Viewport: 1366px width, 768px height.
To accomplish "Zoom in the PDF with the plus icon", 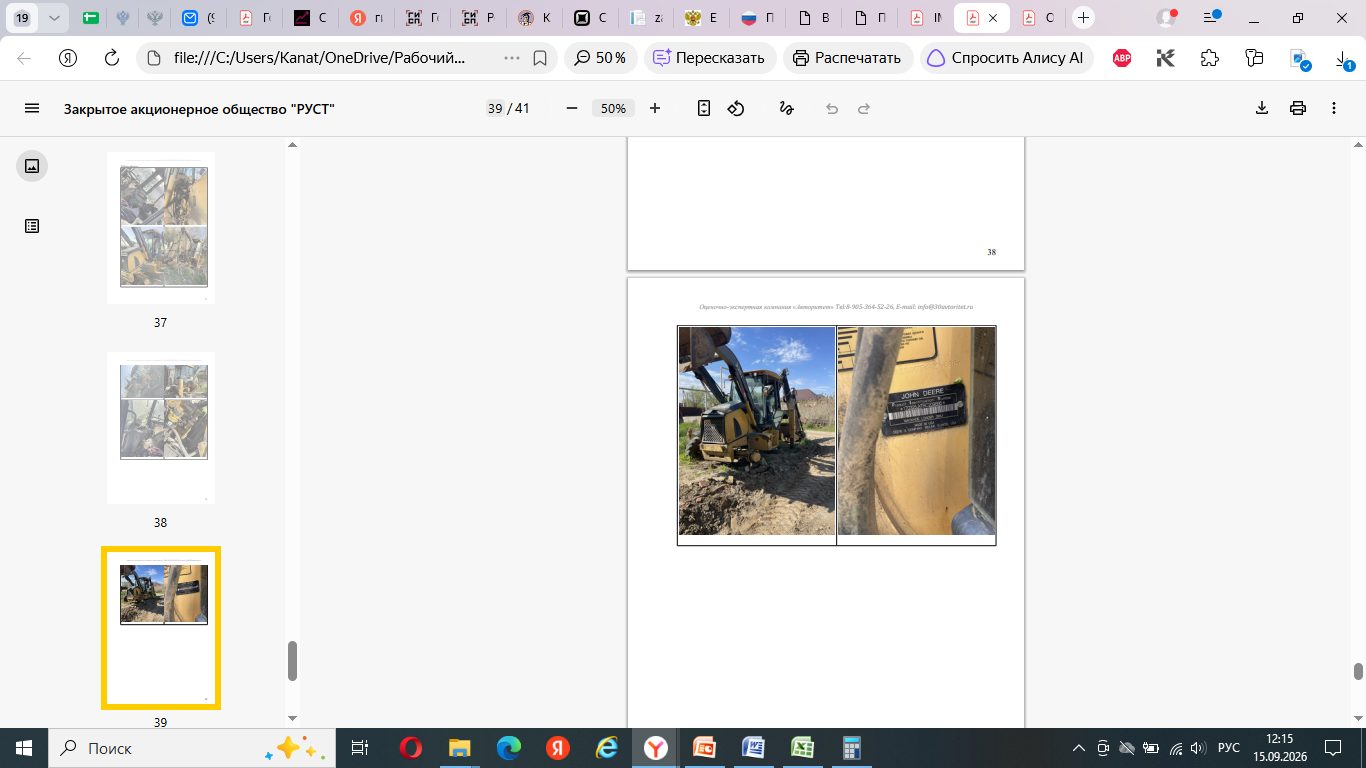I will click(x=655, y=108).
